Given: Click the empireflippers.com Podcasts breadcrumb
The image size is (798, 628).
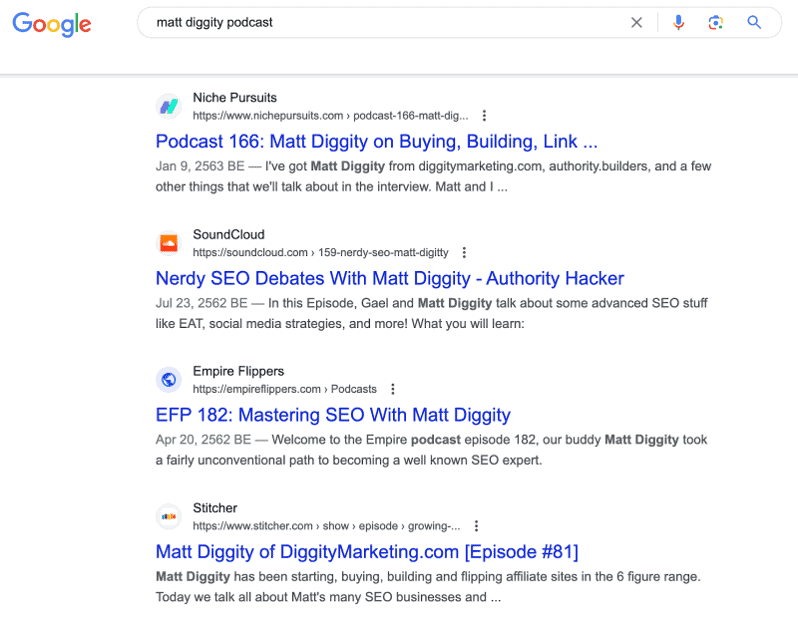Looking at the screenshot, I should [x=284, y=389].
